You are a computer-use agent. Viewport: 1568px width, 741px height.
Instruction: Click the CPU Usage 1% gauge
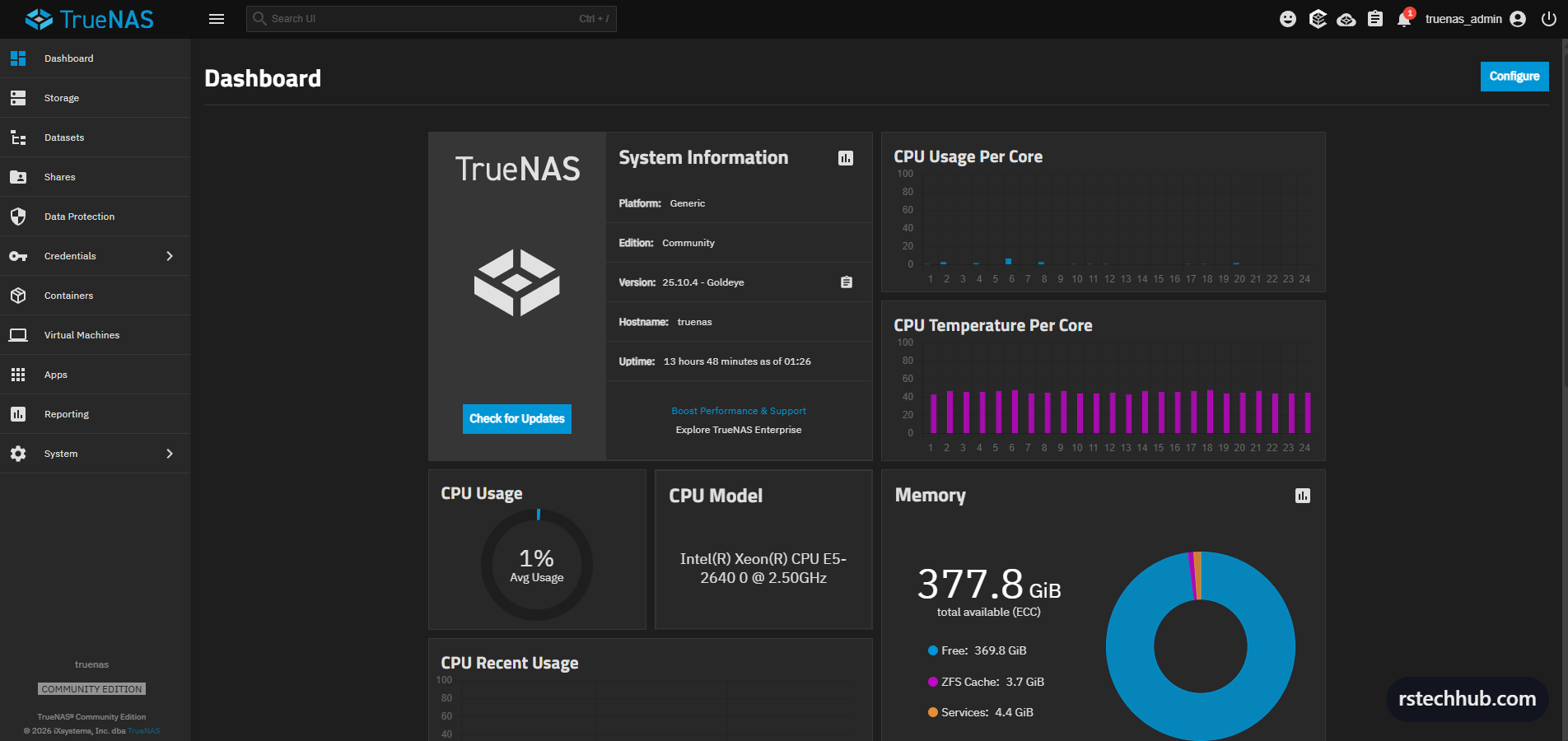tap(537, 565)
